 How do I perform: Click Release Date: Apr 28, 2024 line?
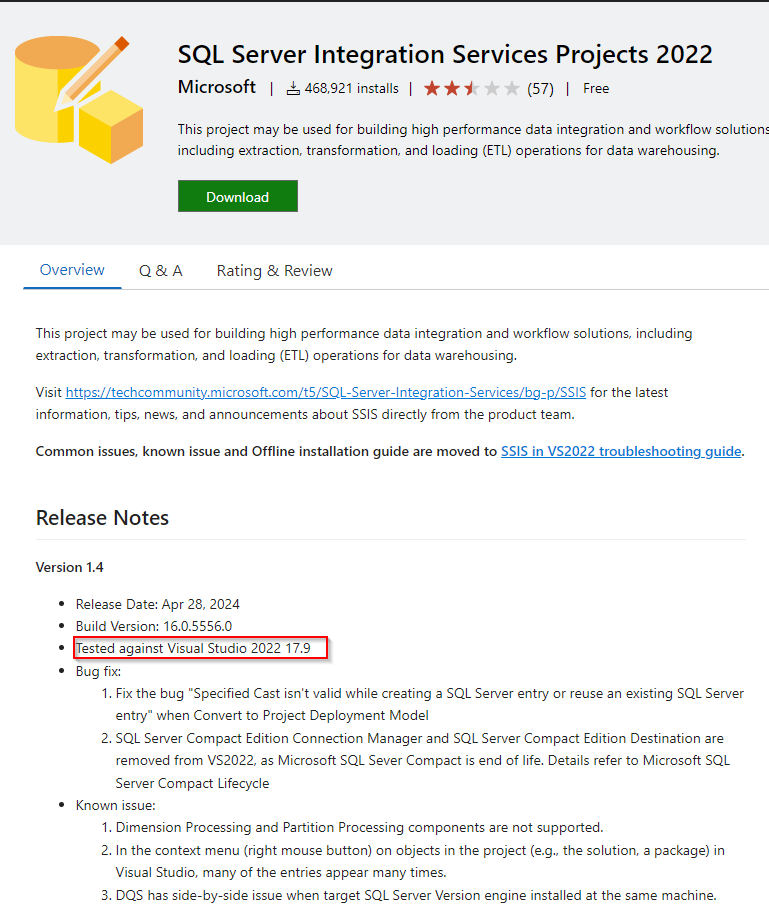(x=158, y=605)
